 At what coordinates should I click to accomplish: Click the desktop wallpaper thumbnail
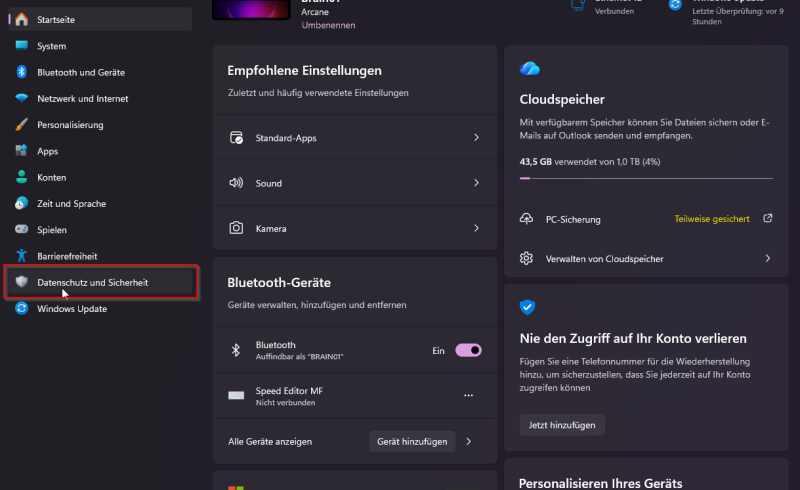pos(252,9)
